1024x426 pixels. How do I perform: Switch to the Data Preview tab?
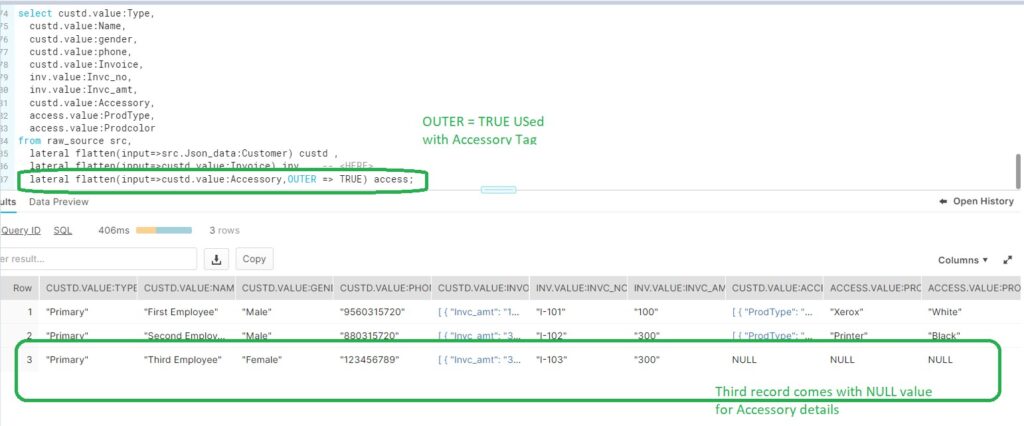[x=59, y=202]
